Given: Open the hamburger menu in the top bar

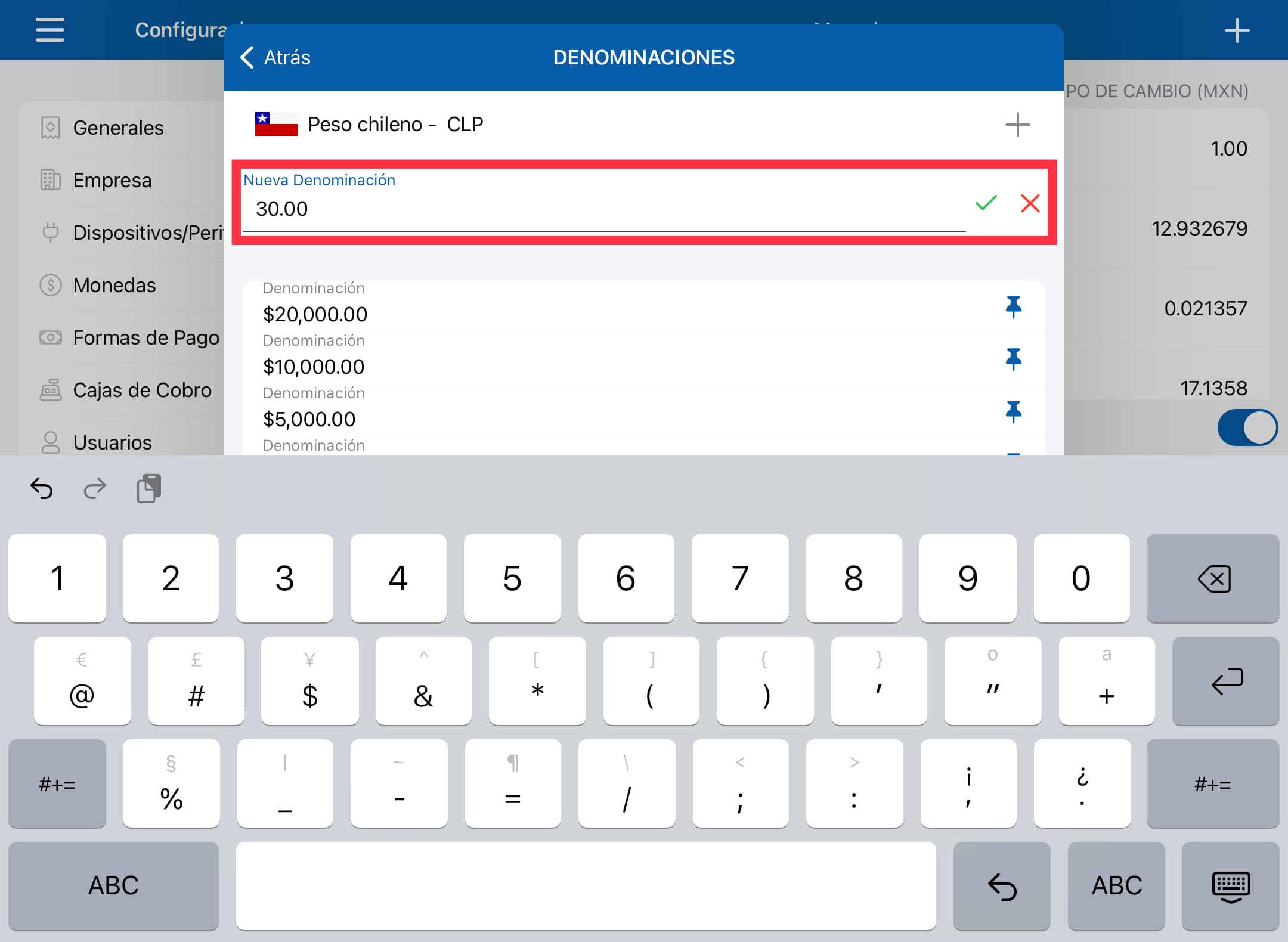Looking at the screenshot, I should [50, 30].
